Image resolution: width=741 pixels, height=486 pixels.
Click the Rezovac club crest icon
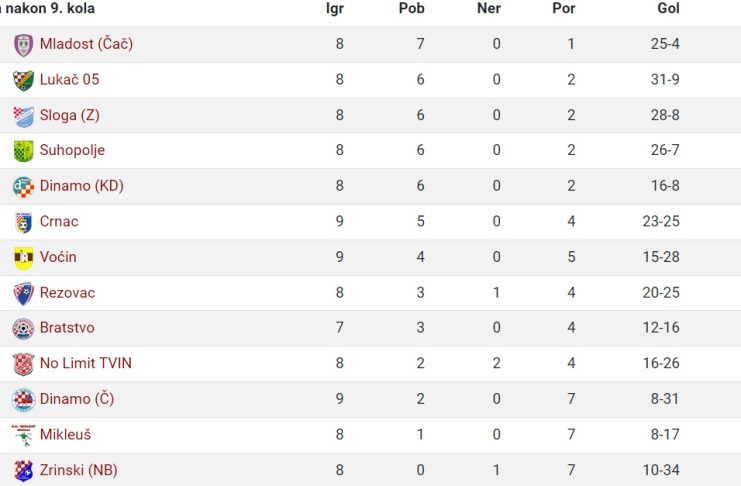[x=23, y=294]
